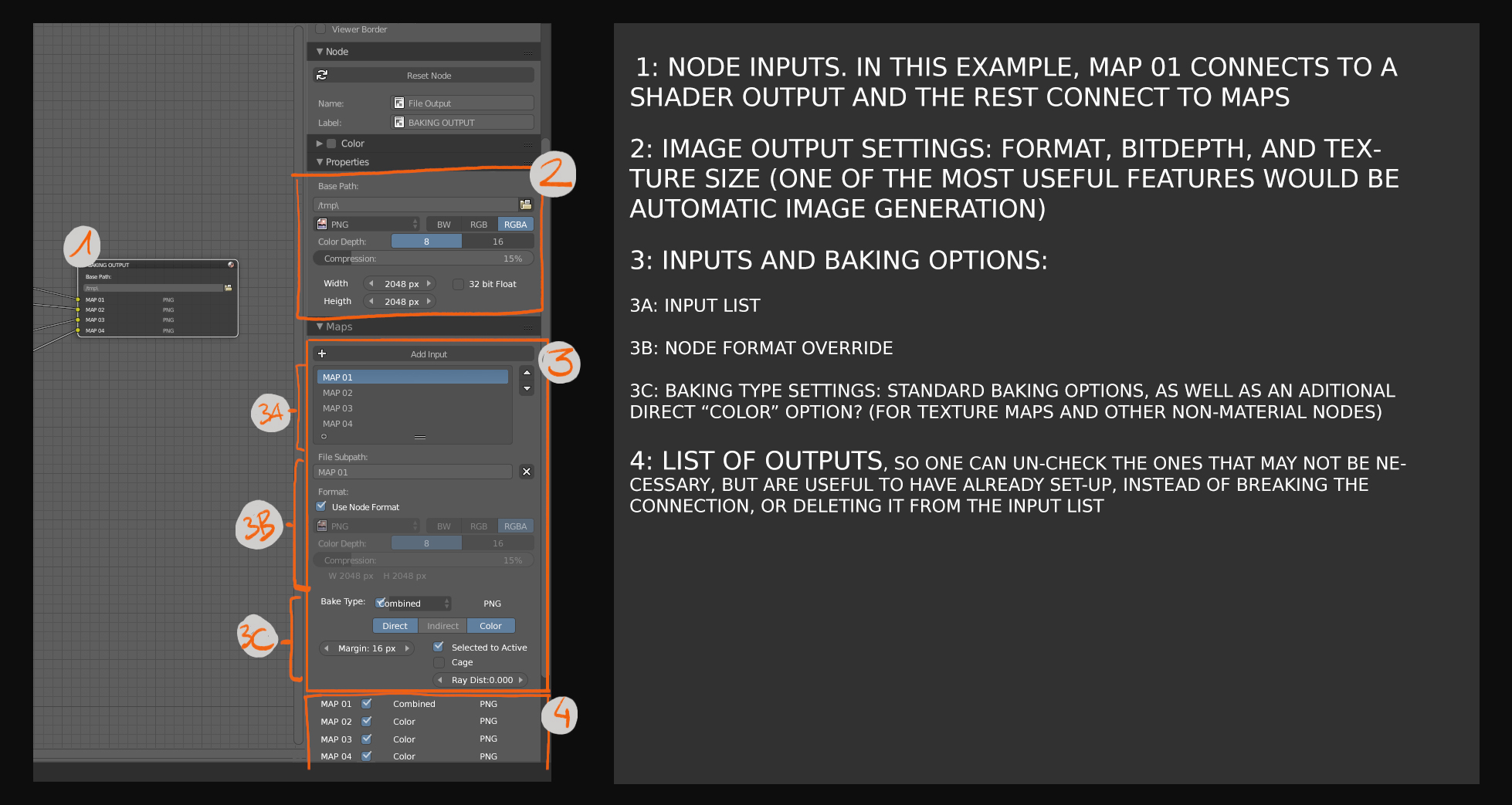Decrease Heigth with its left arrow
The height and width of the screenshot is (805, 1512).
coord(371,301)
